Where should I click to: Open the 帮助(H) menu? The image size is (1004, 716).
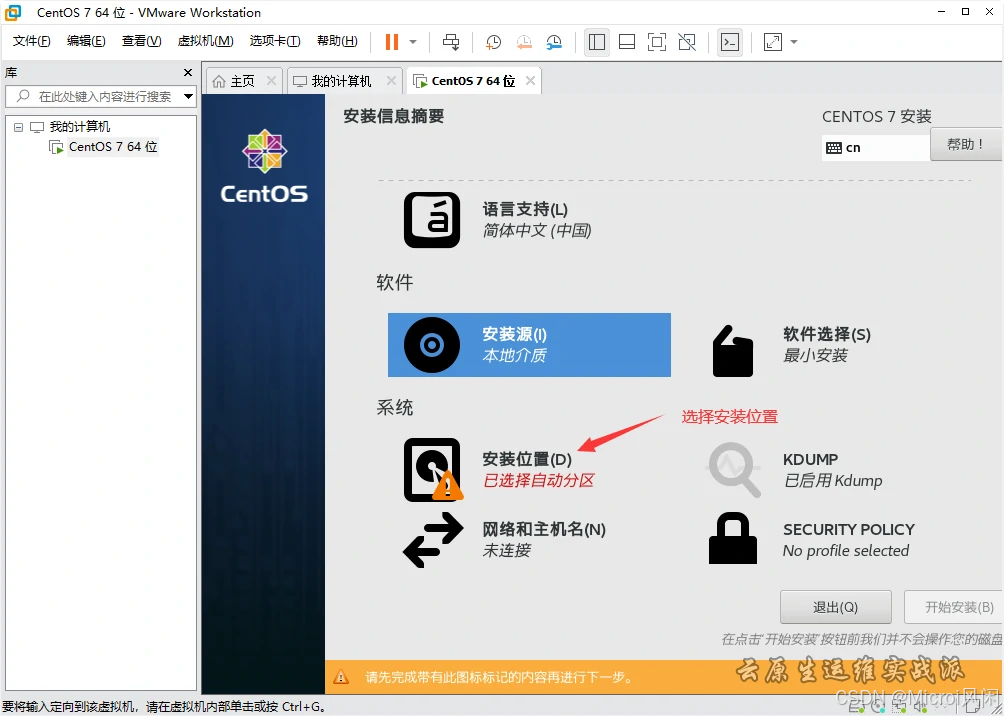pyautogui.click(x=337, y=41)
